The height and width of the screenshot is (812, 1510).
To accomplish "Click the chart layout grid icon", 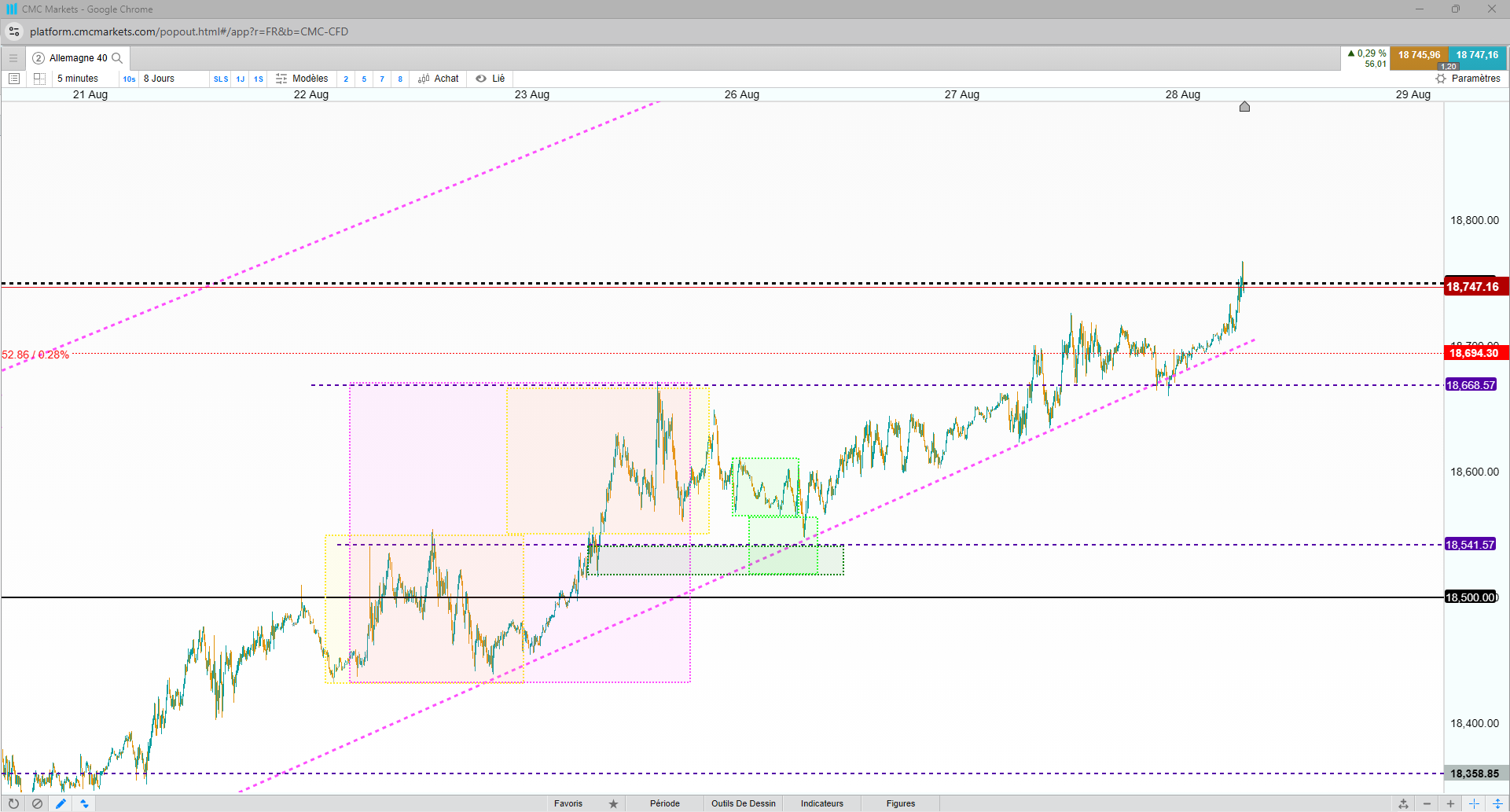I will pyautogui.click(x=39, y=79).
